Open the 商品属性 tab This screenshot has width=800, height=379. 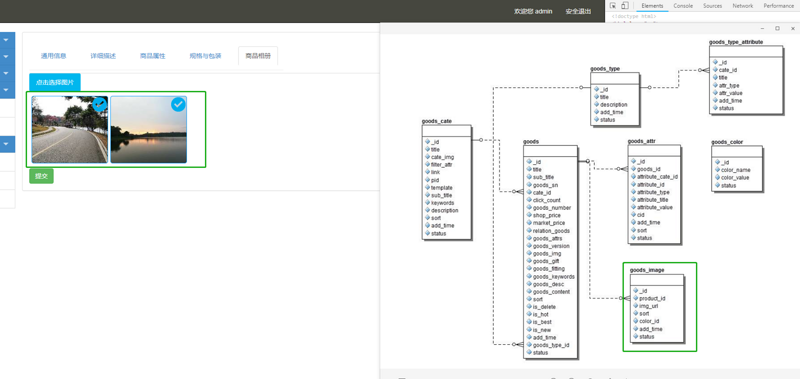(153, 56)
